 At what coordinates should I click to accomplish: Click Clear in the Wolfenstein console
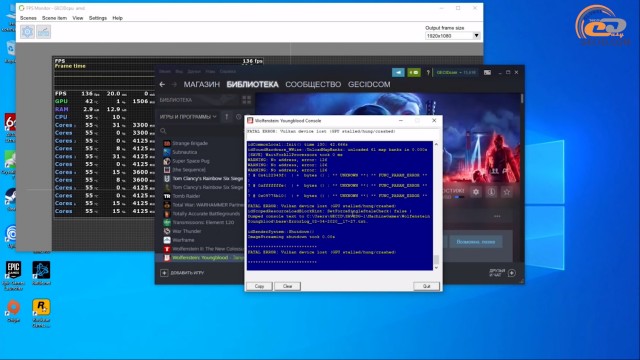(x=287, y=286)
